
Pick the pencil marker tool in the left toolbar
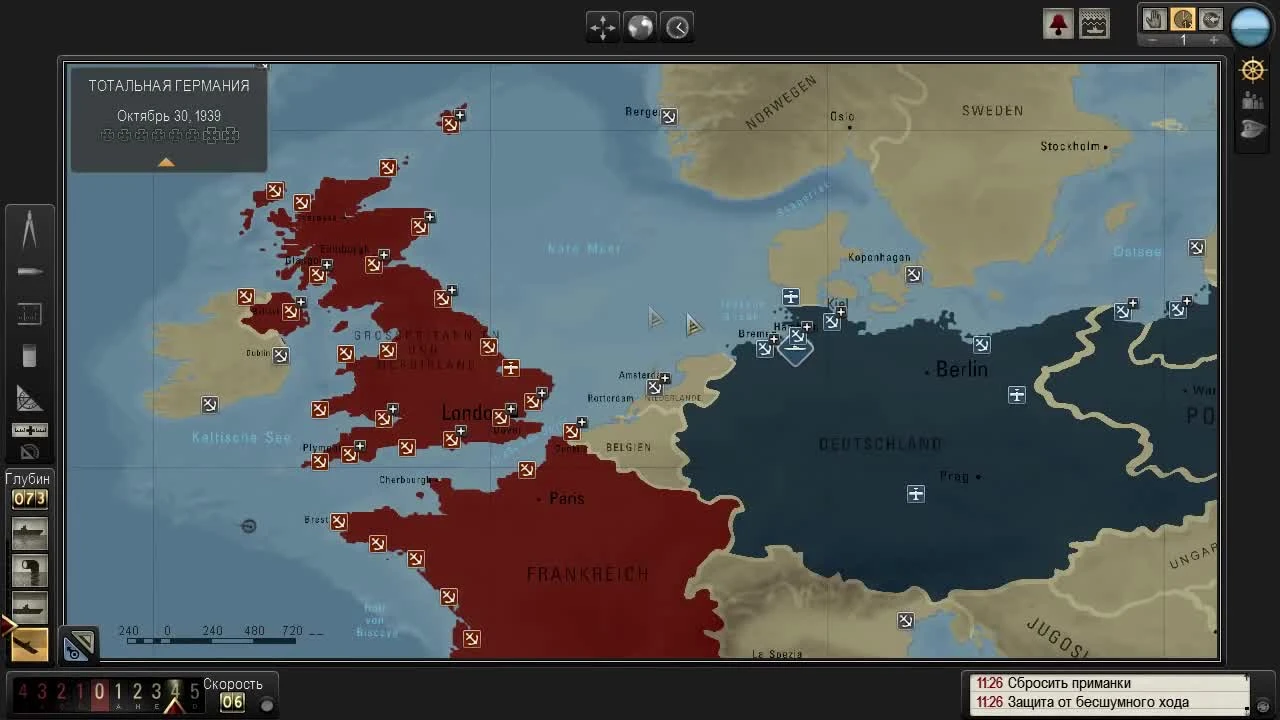(x=29, y=271)
